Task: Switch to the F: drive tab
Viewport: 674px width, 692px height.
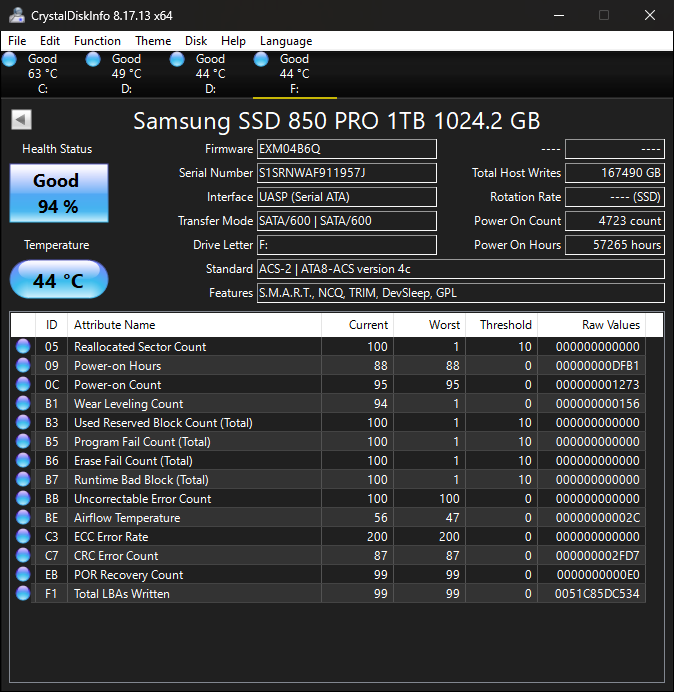Action: point(294,74)
